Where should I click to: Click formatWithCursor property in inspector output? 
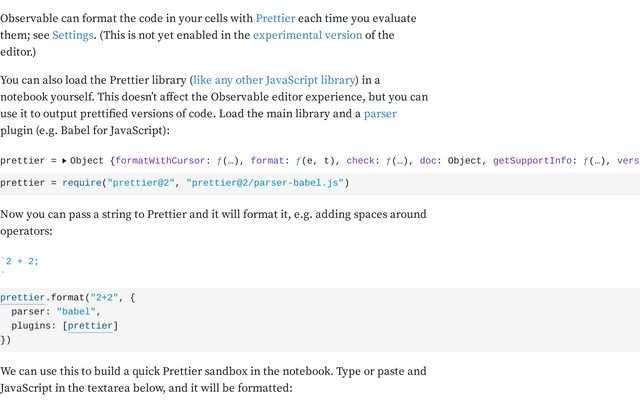(x=160, y=161)
